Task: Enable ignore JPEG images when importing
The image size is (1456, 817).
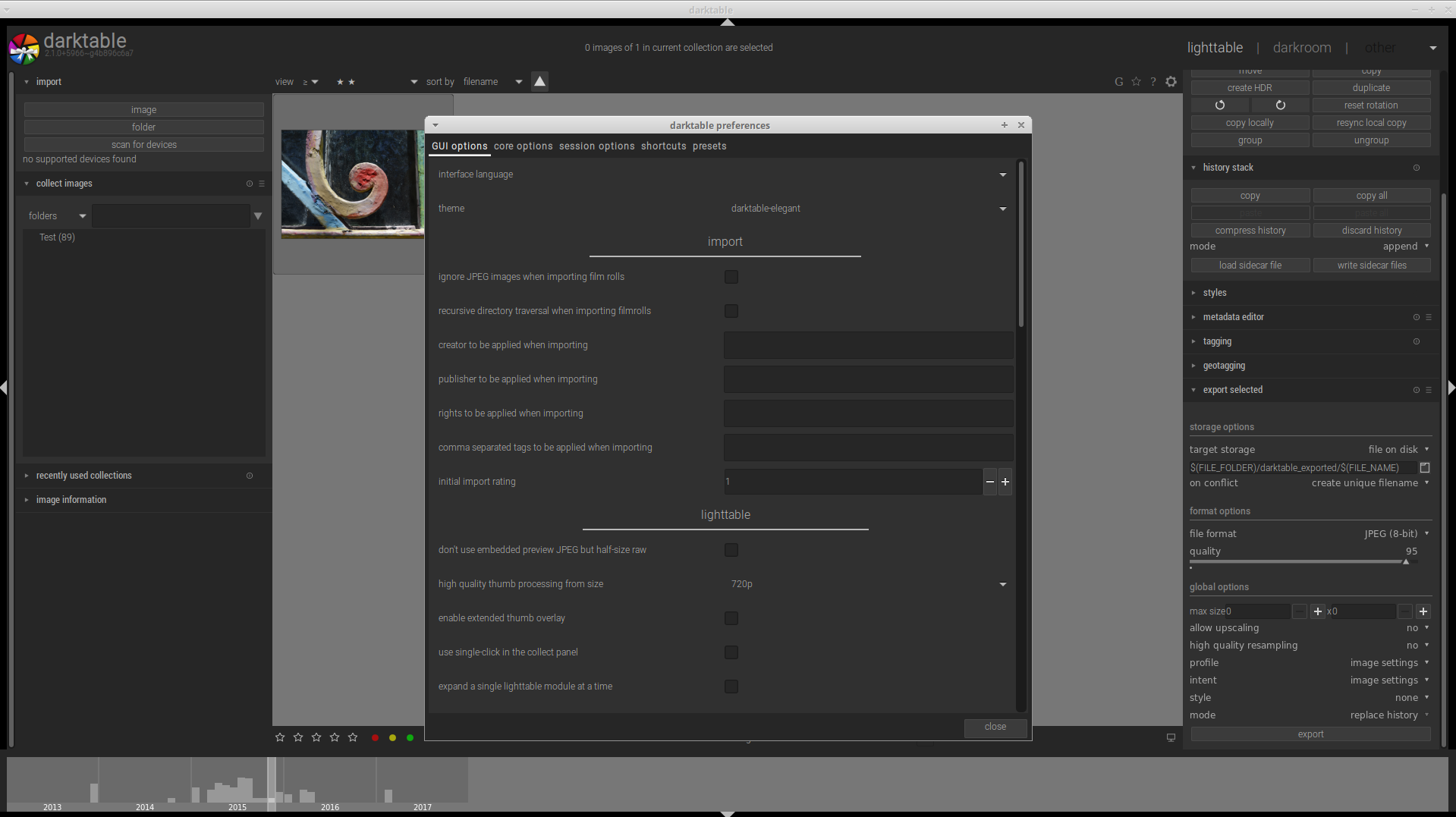Action: pyautogui.click(x=731, y=277)
